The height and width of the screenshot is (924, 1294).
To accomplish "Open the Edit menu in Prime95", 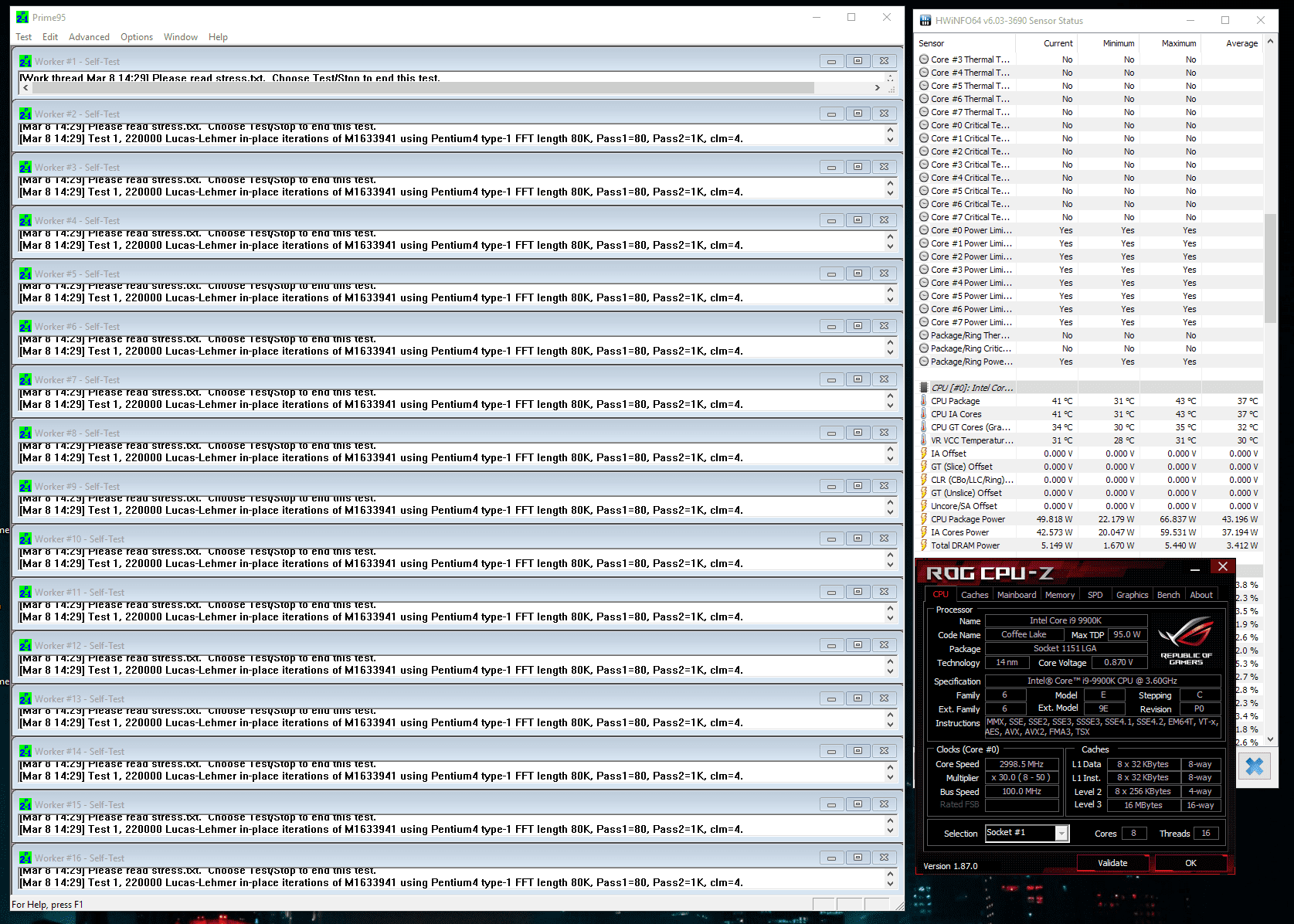I will pos(50,37).
